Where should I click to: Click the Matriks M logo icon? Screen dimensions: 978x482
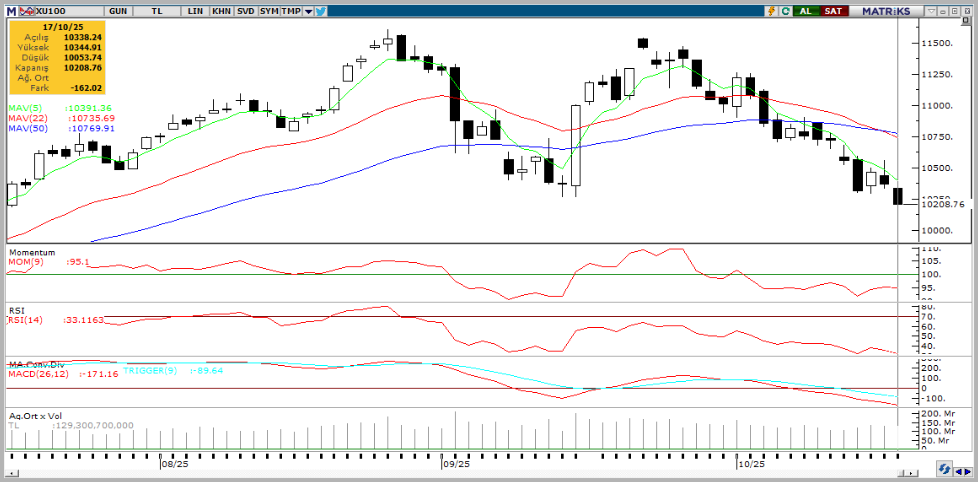(9, 10)
